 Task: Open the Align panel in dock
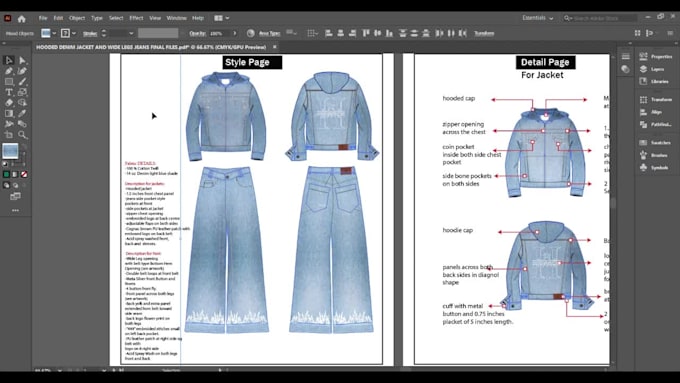click(651, 112)
